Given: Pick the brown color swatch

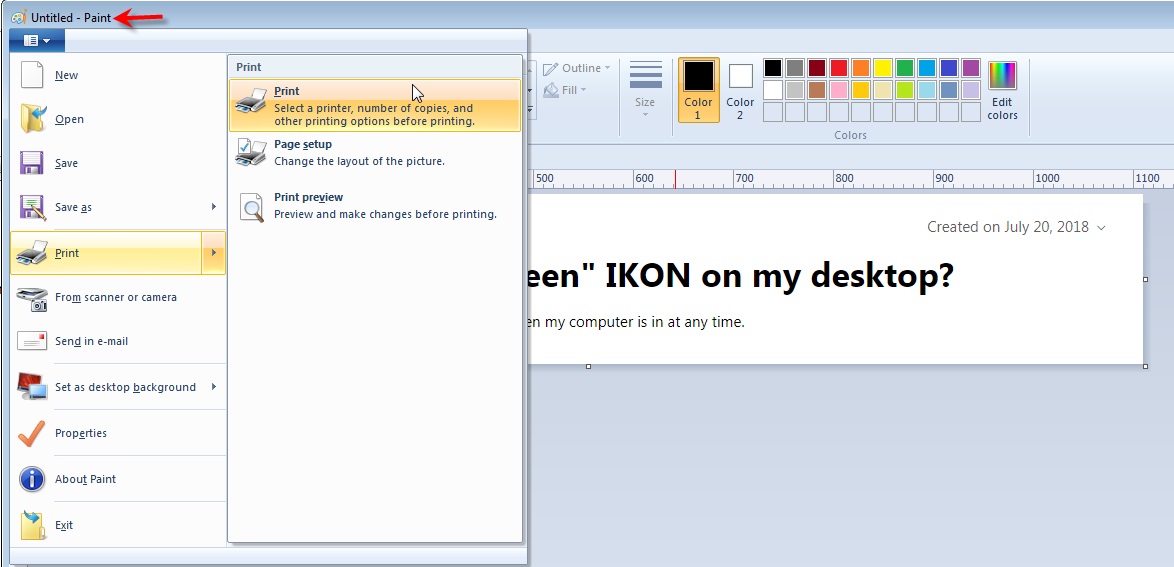Looking at the screenshot, I should tap(817, 90).
